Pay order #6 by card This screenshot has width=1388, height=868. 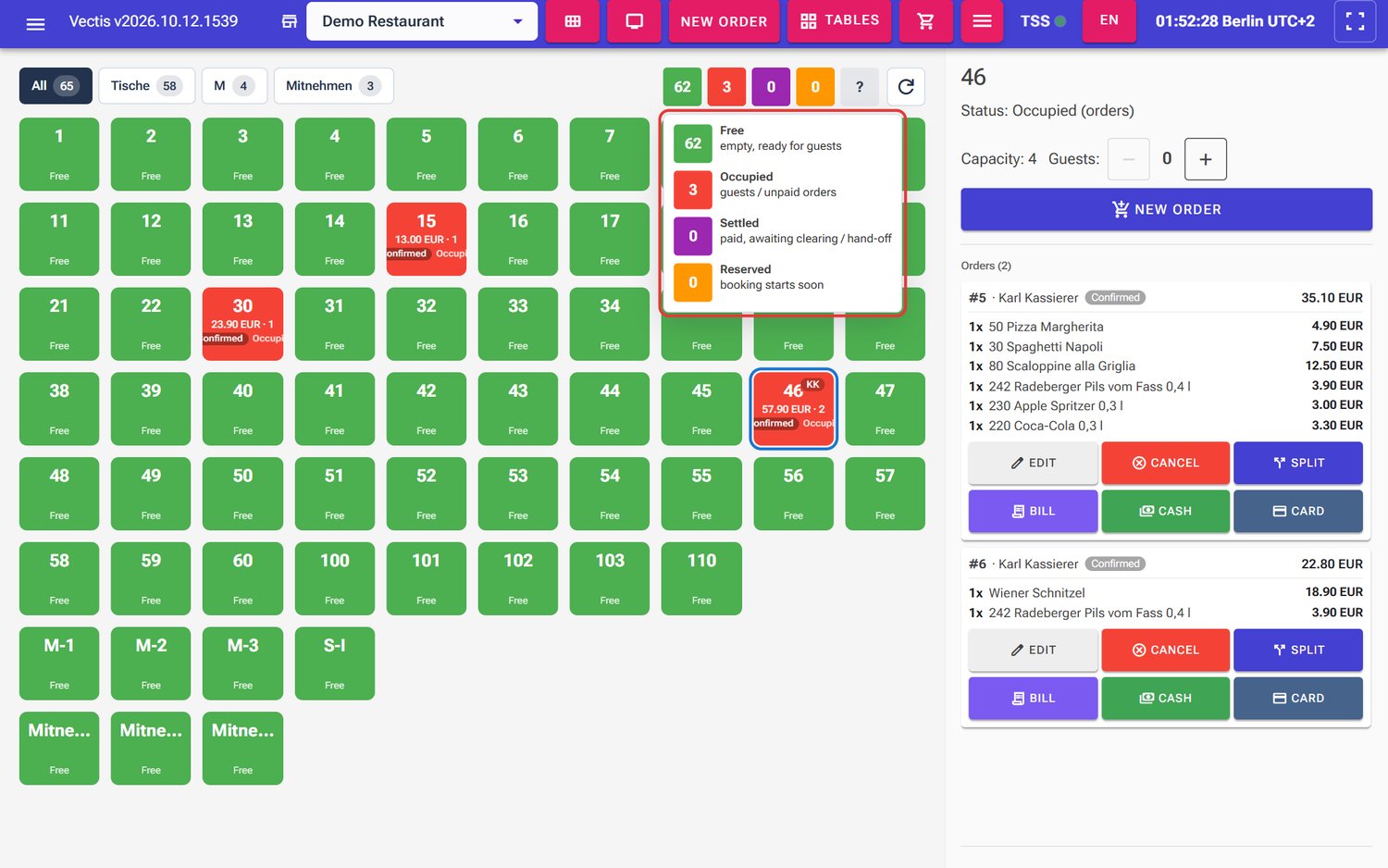click(x=1298, y=698)
